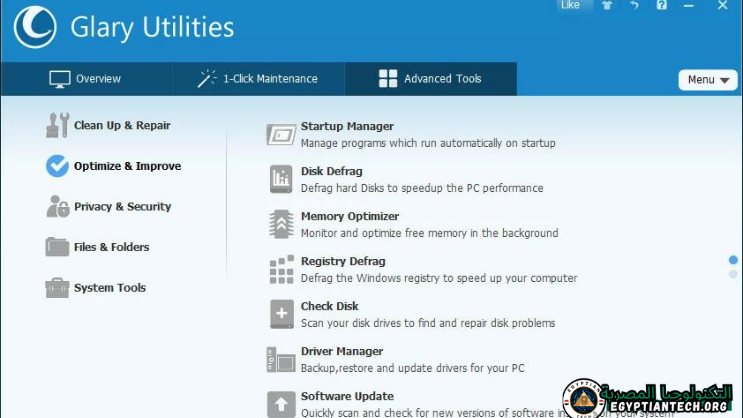Minimize the Glary Utilities window
This screenshot has width=743, height=418.
(x=689, y=6)
